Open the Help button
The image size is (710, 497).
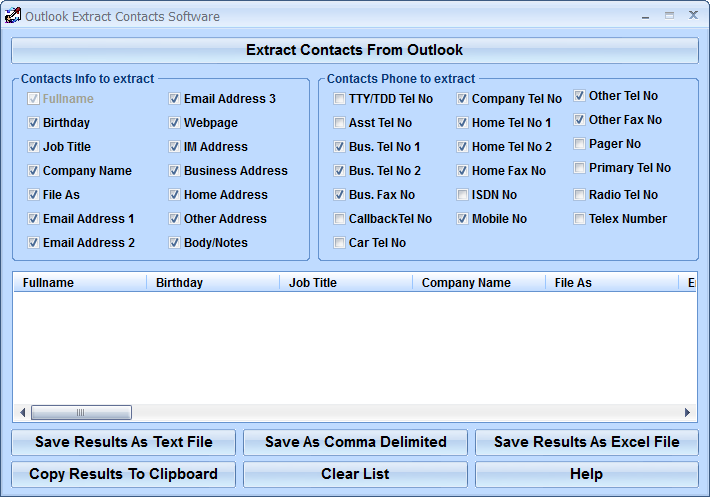[586, 474]
